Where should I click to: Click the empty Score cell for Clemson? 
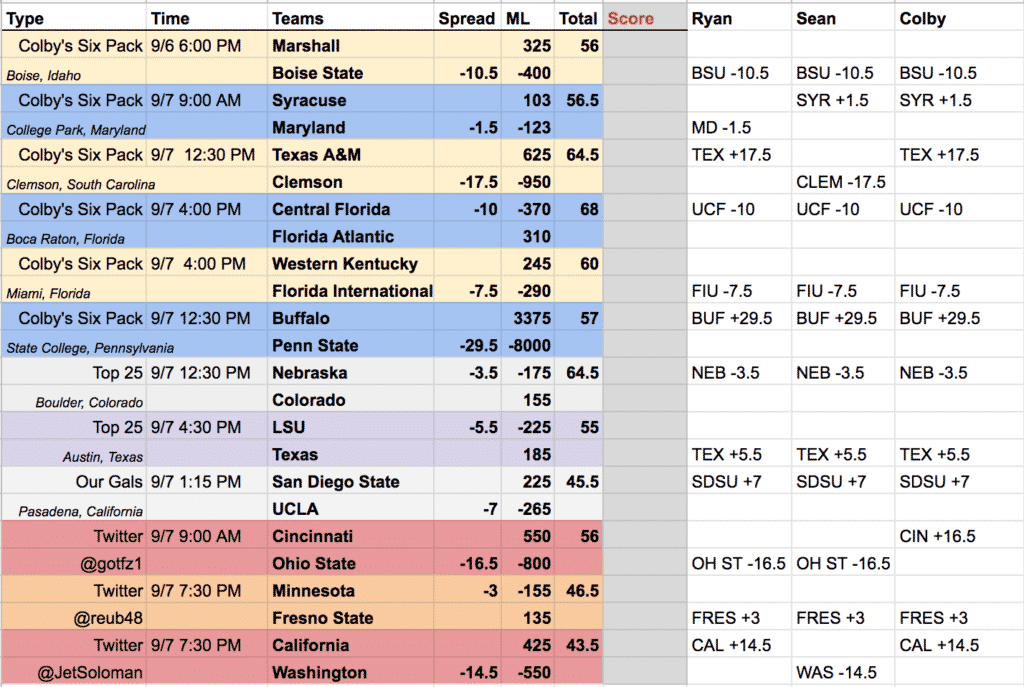645,182
